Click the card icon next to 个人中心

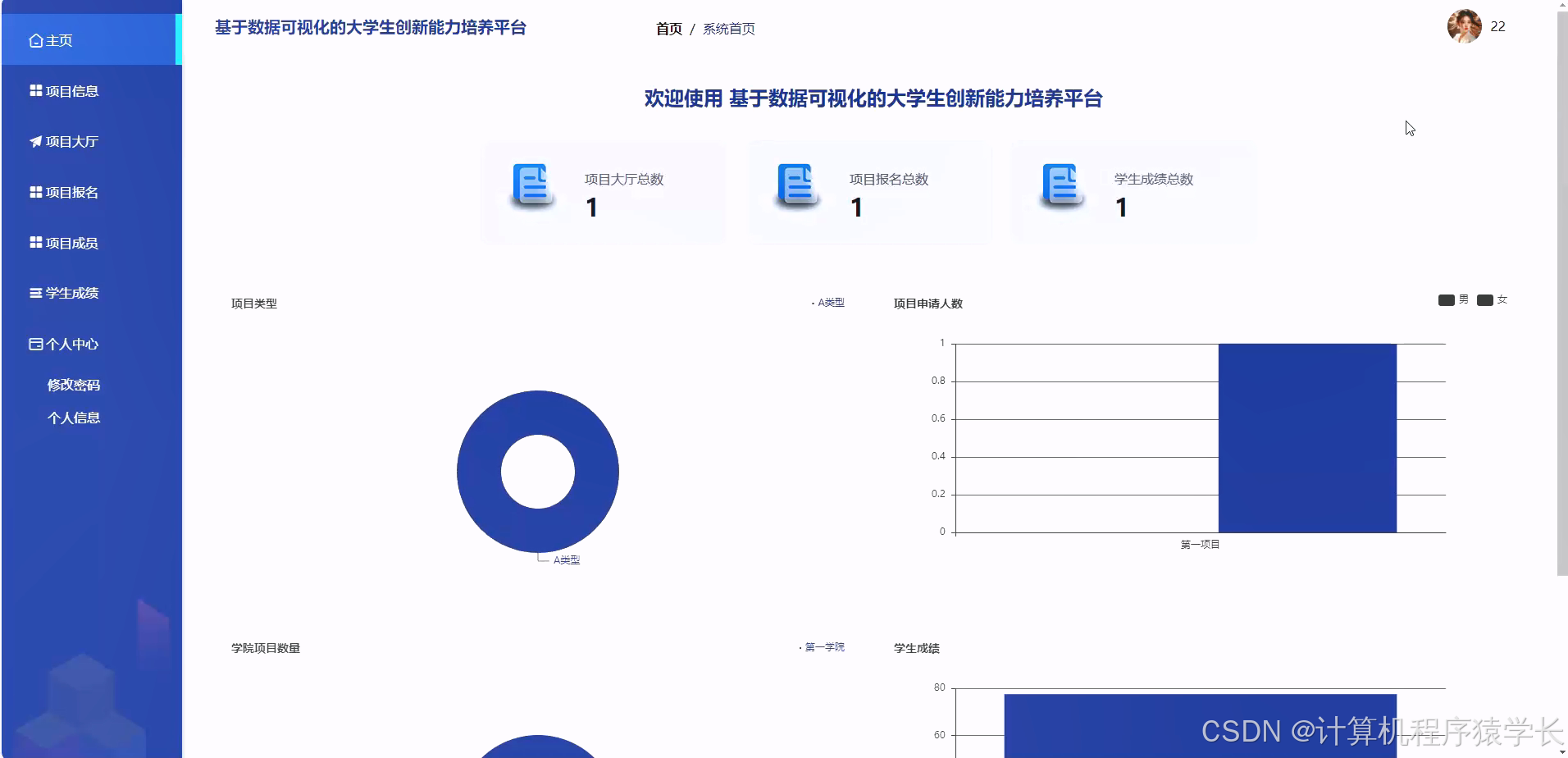click(36, 344)
